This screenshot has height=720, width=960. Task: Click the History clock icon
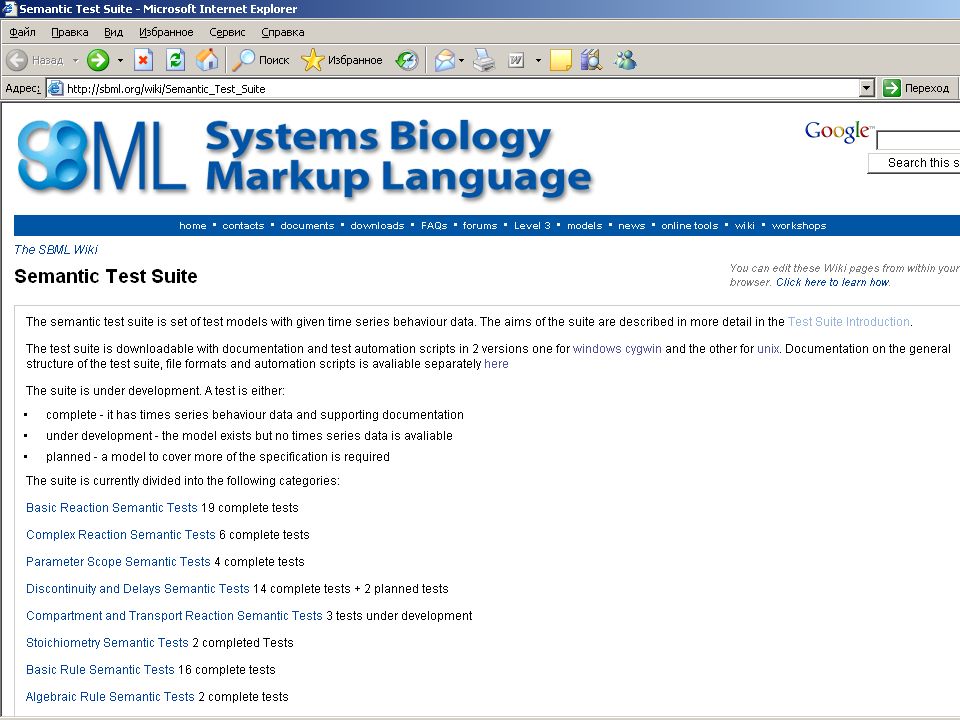click(x=407, y=60)
